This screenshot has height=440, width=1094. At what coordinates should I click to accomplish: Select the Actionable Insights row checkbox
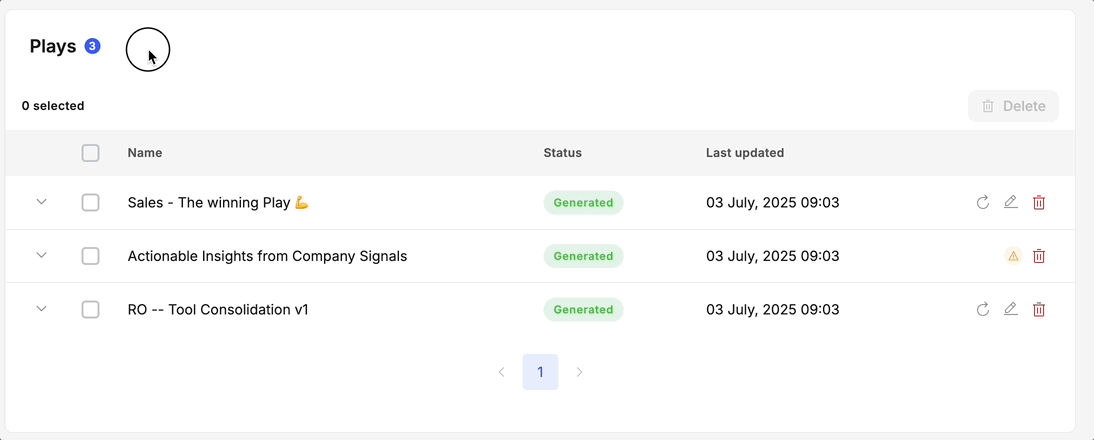click(91, 256)
